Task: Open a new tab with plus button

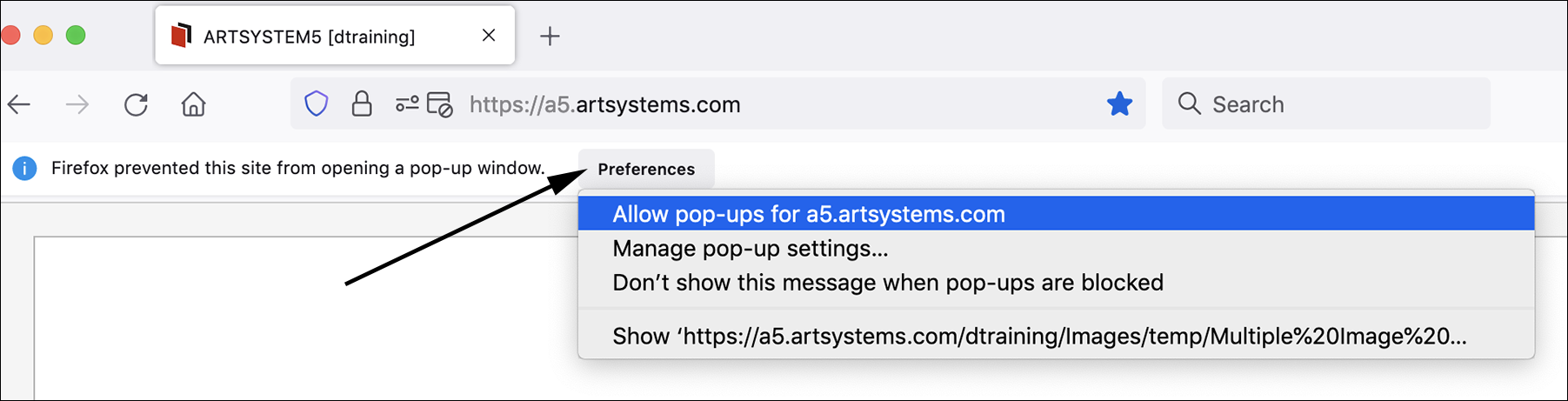Action: (x=550, y=36)
